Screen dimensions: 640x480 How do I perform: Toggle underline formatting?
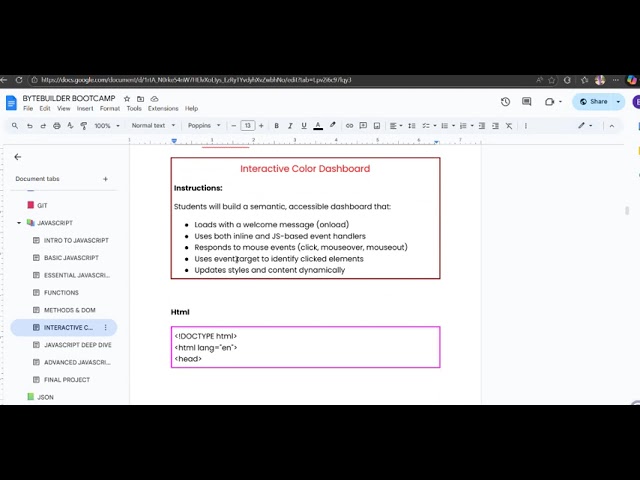pyautogui.click(x=304, y=126)
